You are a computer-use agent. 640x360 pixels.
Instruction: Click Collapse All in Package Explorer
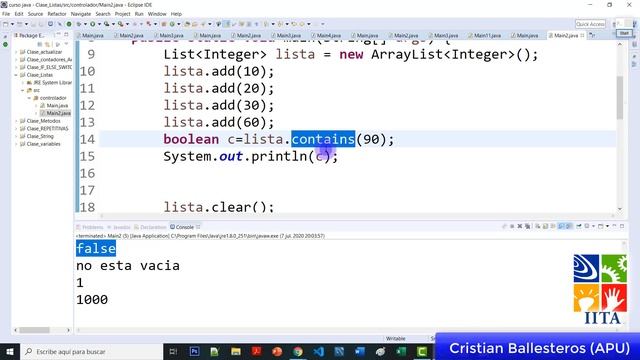(40, 44)
